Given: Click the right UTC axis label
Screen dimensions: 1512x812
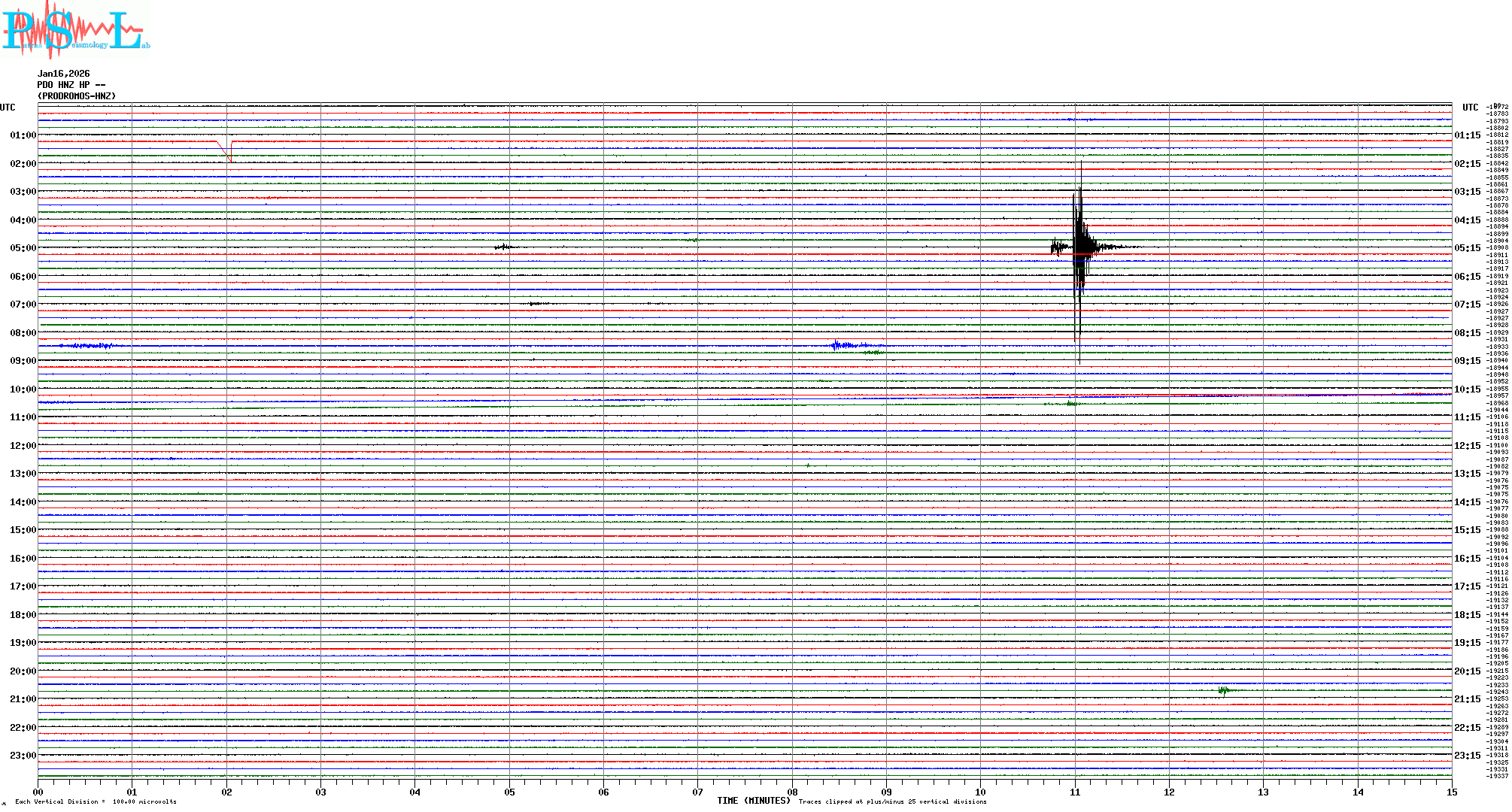Looking at the screenshot, I should [x=1470, y=108].
